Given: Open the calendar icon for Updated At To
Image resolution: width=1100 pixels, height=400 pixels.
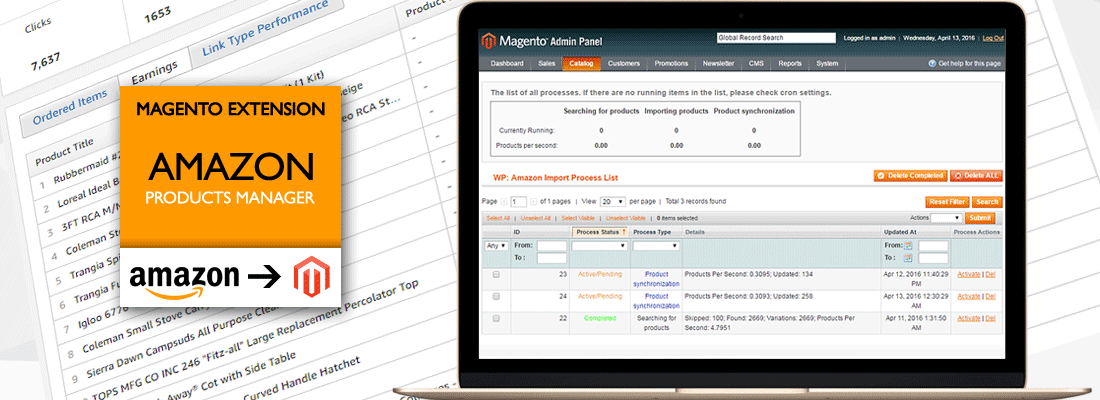Looking at the screenshot, I should [x=908, y=258].
